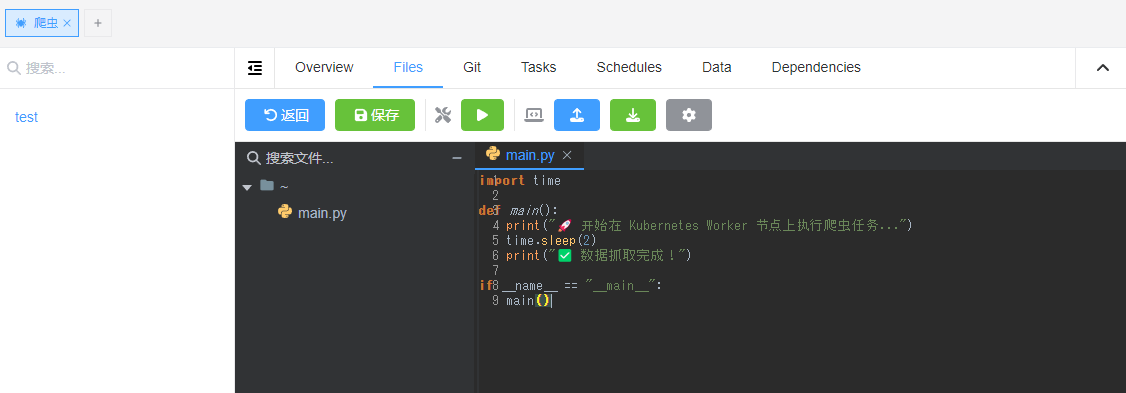1126x393 pixels.
Task: Click the 返回 back button
Action: coord(285,115)
